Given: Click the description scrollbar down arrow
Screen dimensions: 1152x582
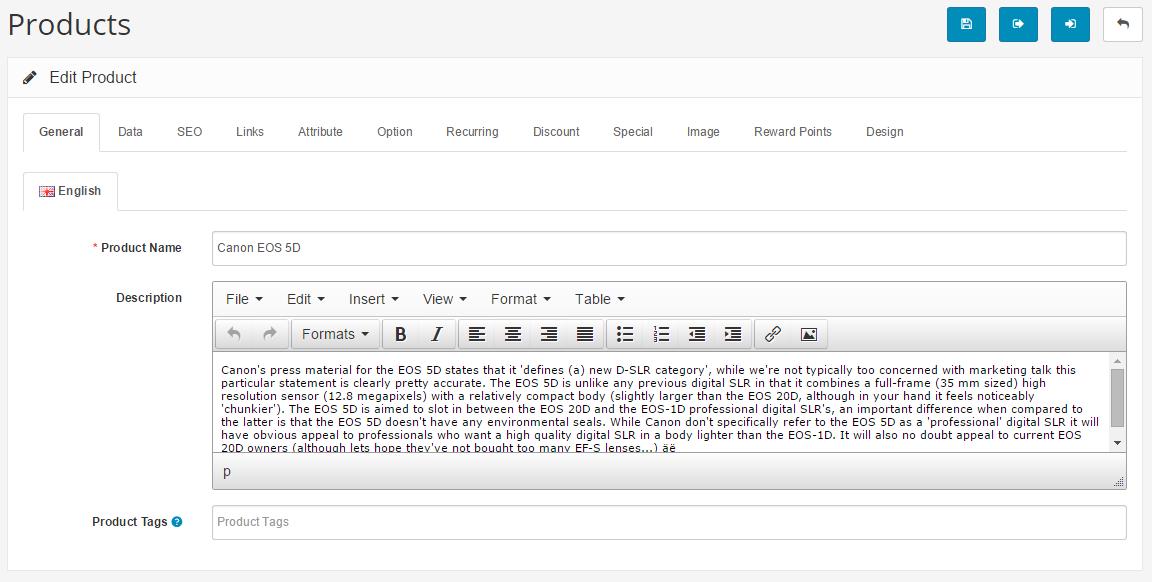Looking at the screenshot, I should (x=1117, y=442).
